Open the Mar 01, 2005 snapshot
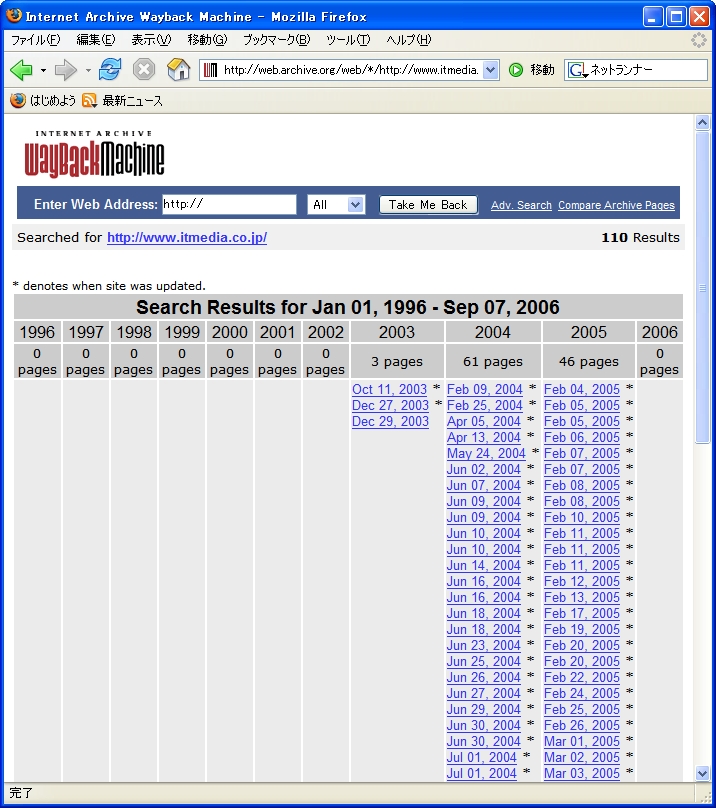Viewport: 716px width, 808px height. click(x=581, y=741)
